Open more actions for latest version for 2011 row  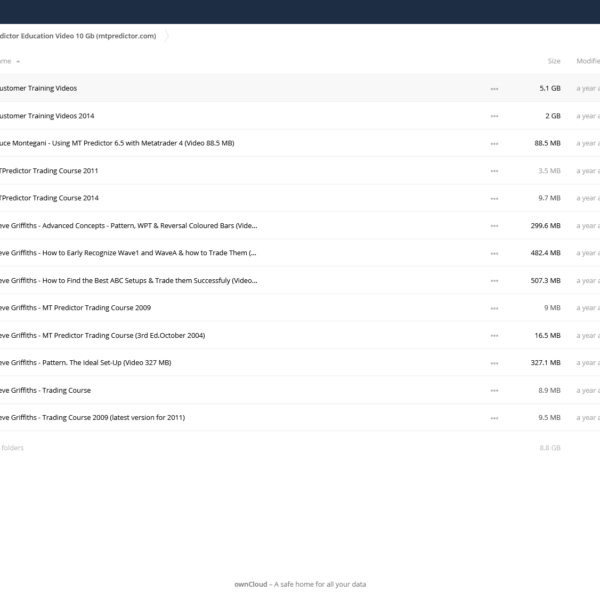pyautogui.click(x=494, y=418)
